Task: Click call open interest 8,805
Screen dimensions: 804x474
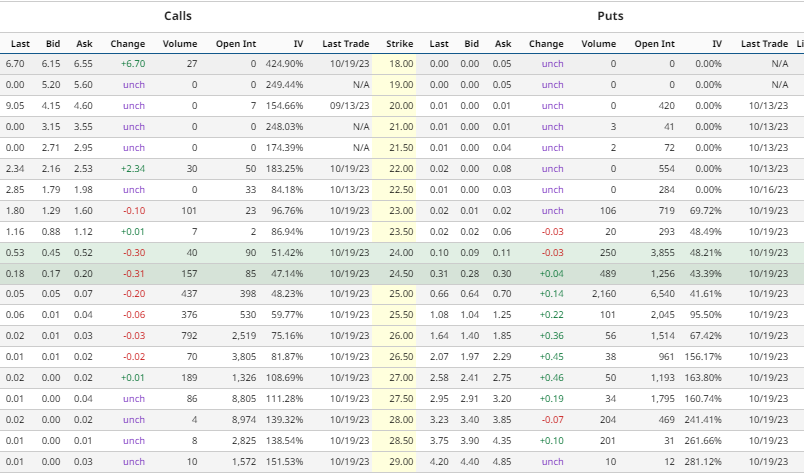Action: click(244, 399)
